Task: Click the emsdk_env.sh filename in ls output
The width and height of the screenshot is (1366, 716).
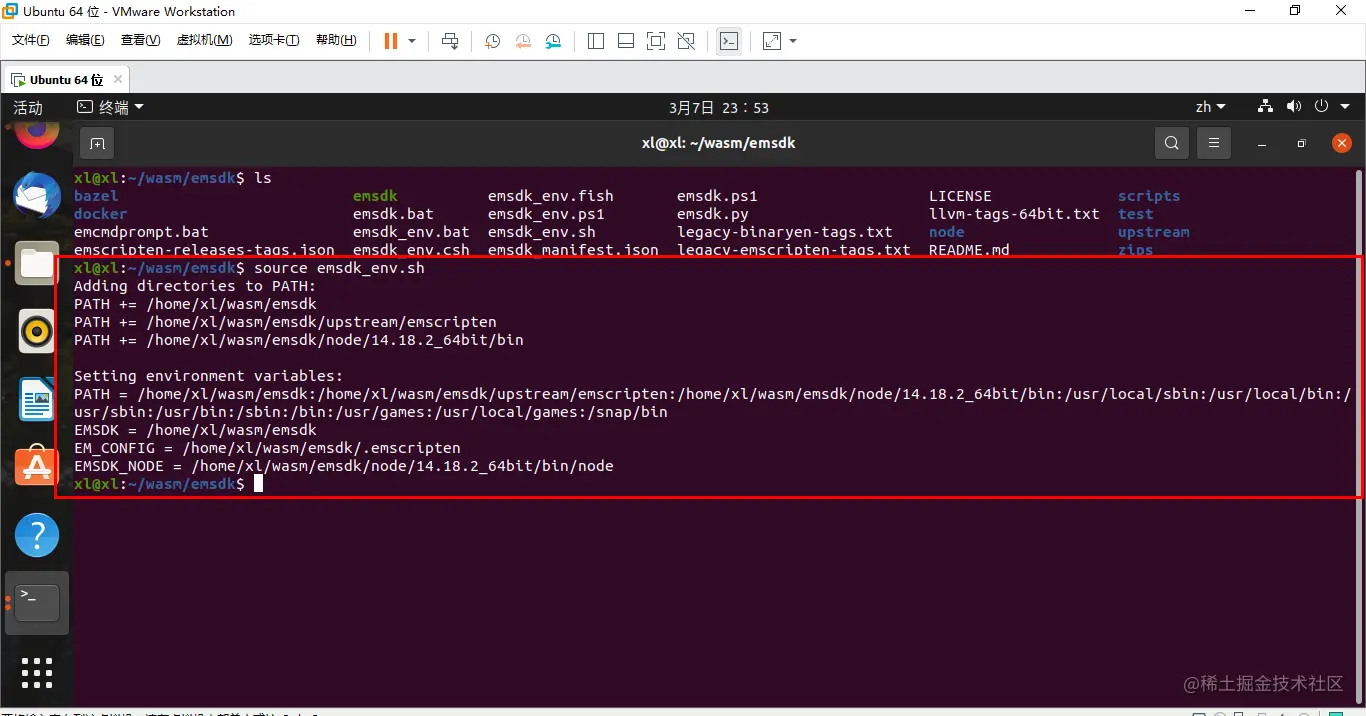Action: (542, 232)
